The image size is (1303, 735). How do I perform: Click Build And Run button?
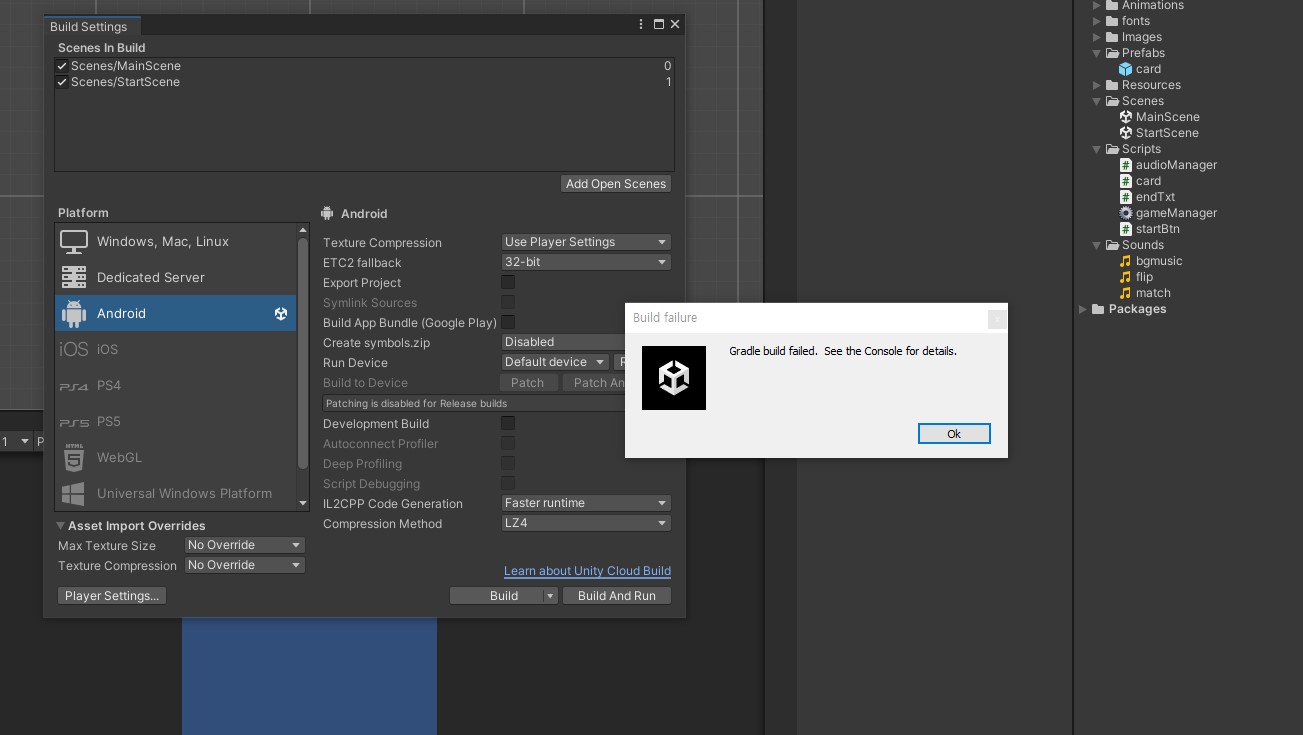pos(617,596)
